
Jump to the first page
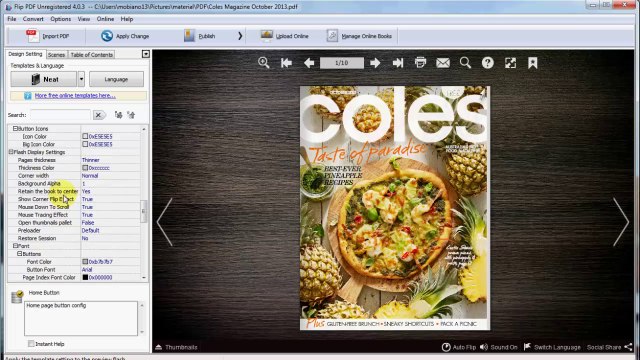286,62
